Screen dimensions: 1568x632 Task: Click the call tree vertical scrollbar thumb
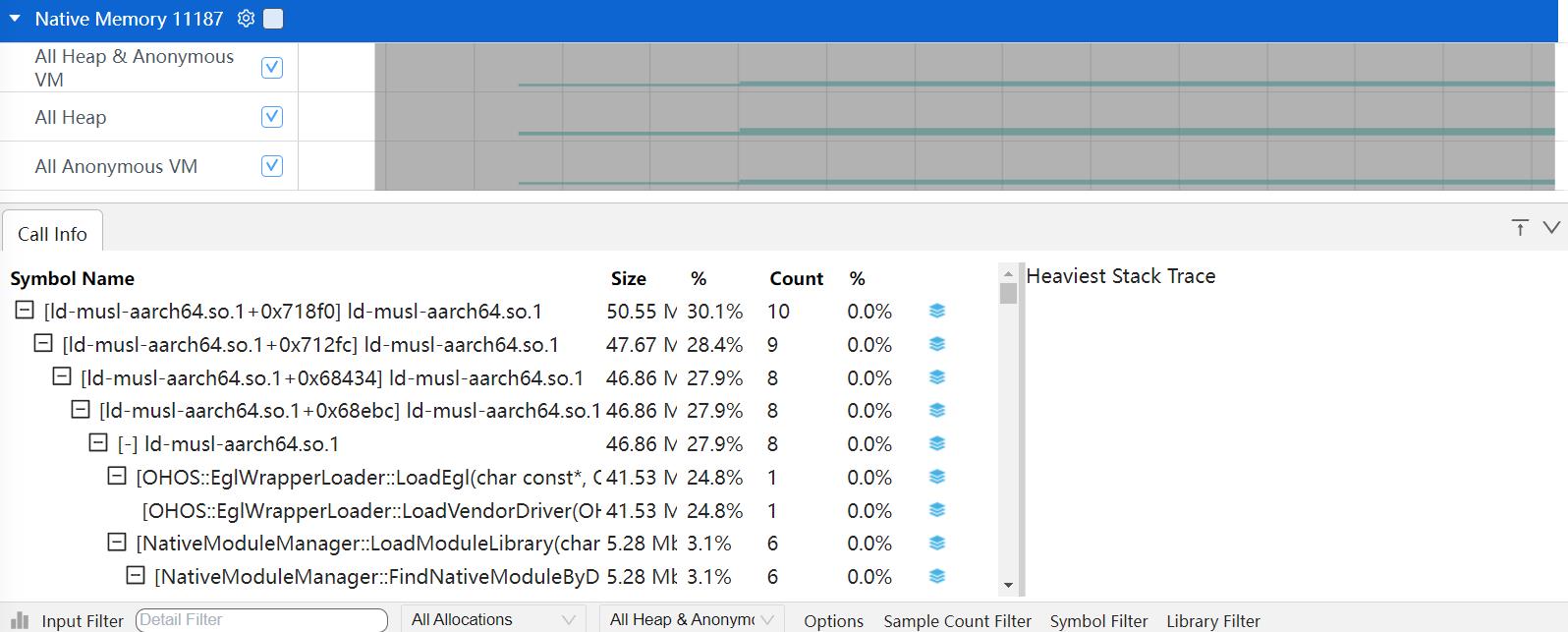pyautogui.click(x=1008, y=294)
